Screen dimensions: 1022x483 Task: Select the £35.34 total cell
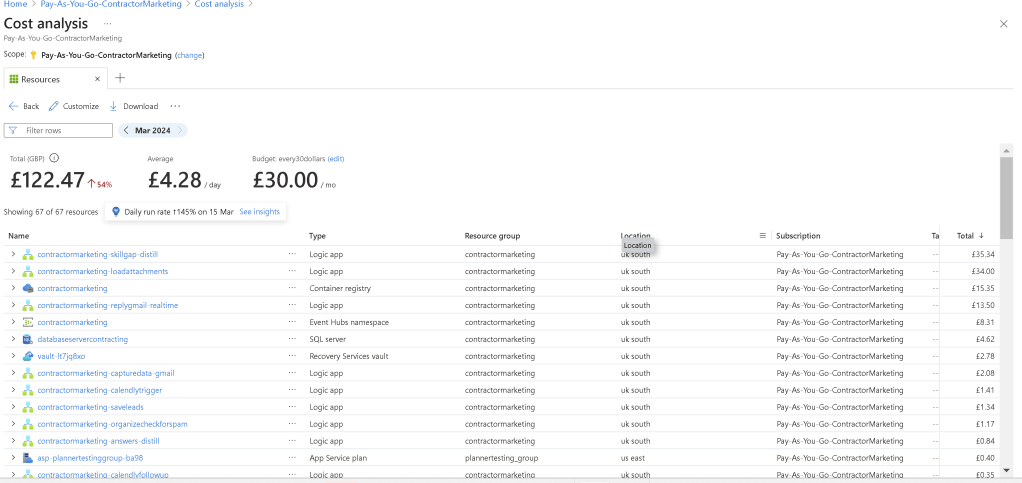coord(984,254)
